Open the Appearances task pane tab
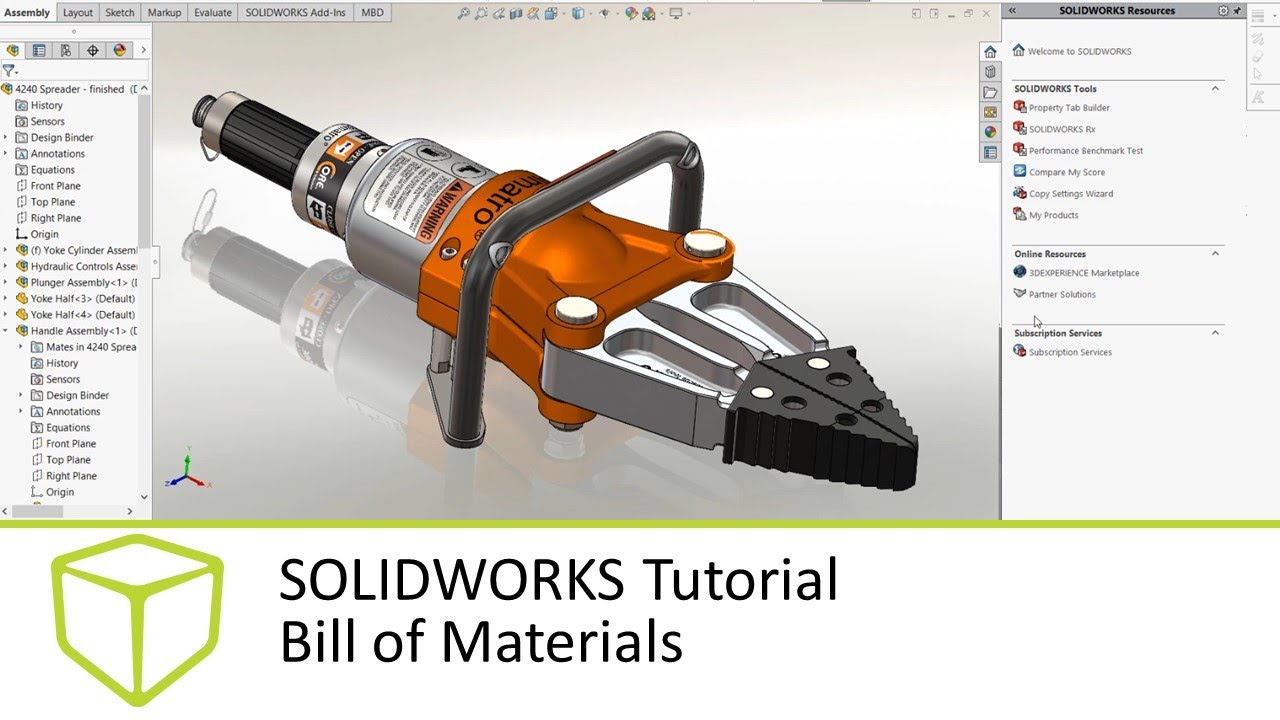 (990, 132)
